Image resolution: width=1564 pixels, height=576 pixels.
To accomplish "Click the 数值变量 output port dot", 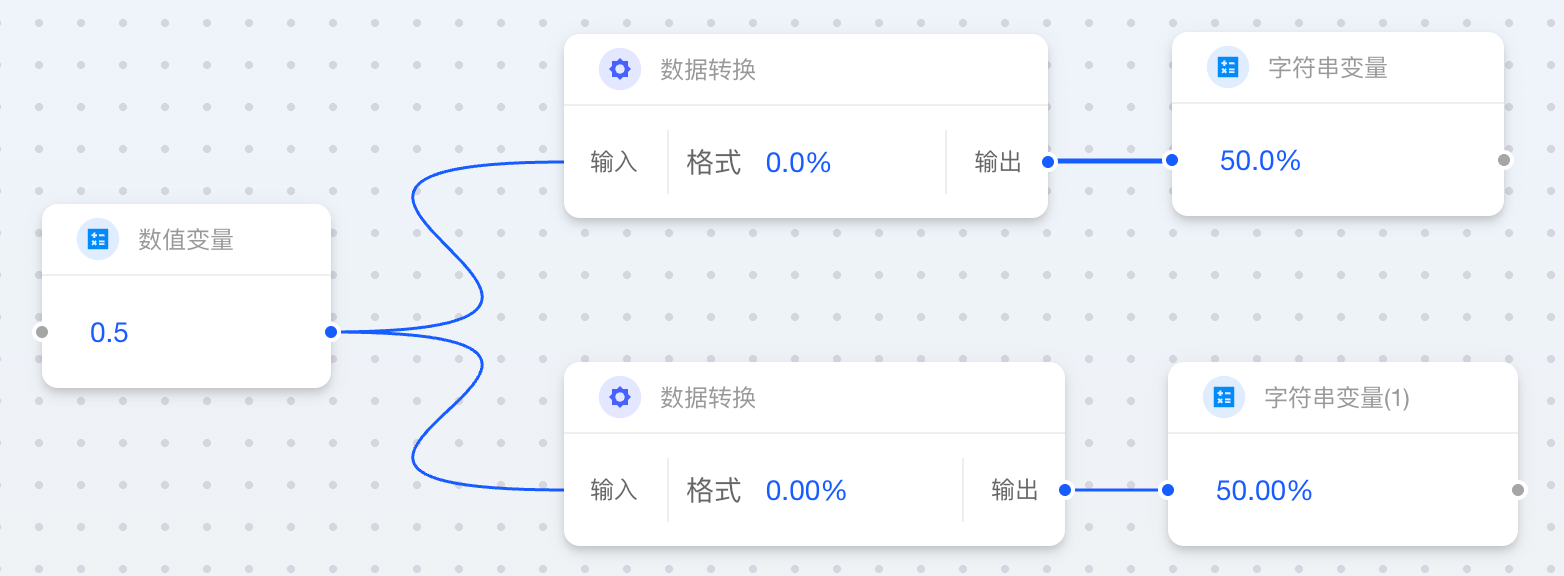I will tap(331, 332).
